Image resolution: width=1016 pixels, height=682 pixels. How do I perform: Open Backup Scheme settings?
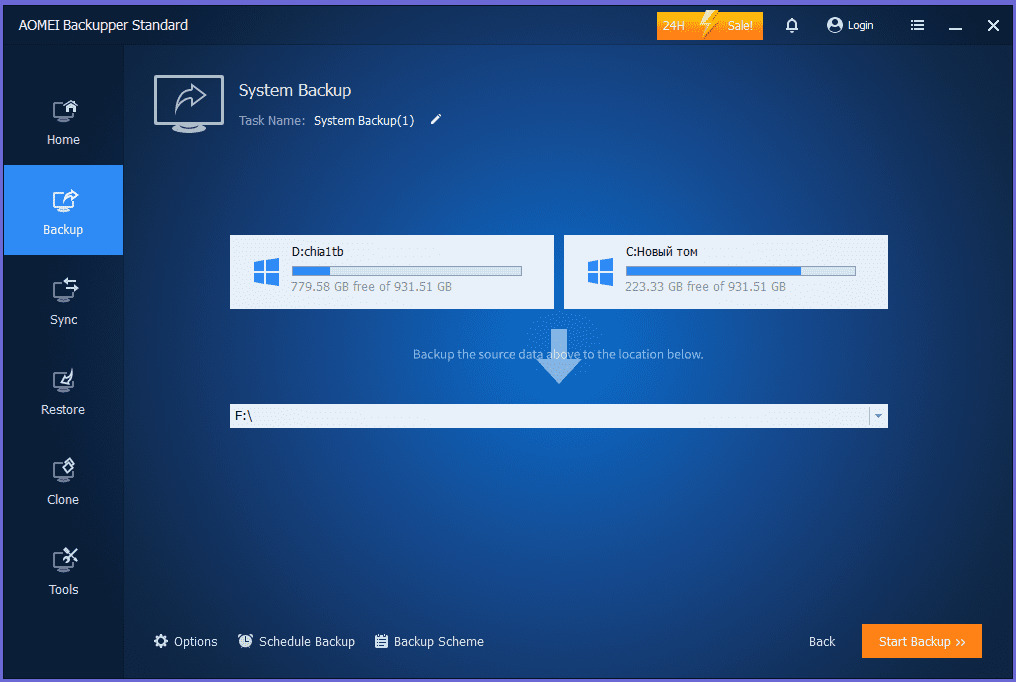(x=430, y=641)
